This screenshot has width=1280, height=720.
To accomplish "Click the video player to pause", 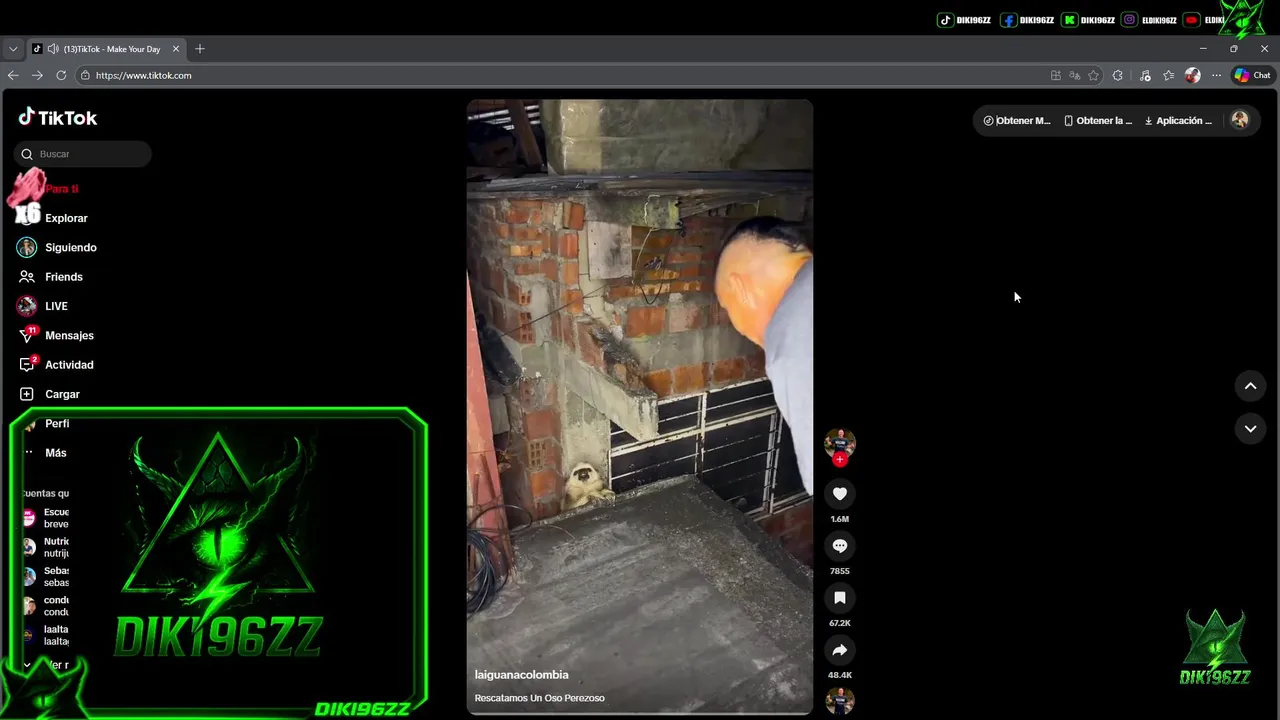I will 640,406.
